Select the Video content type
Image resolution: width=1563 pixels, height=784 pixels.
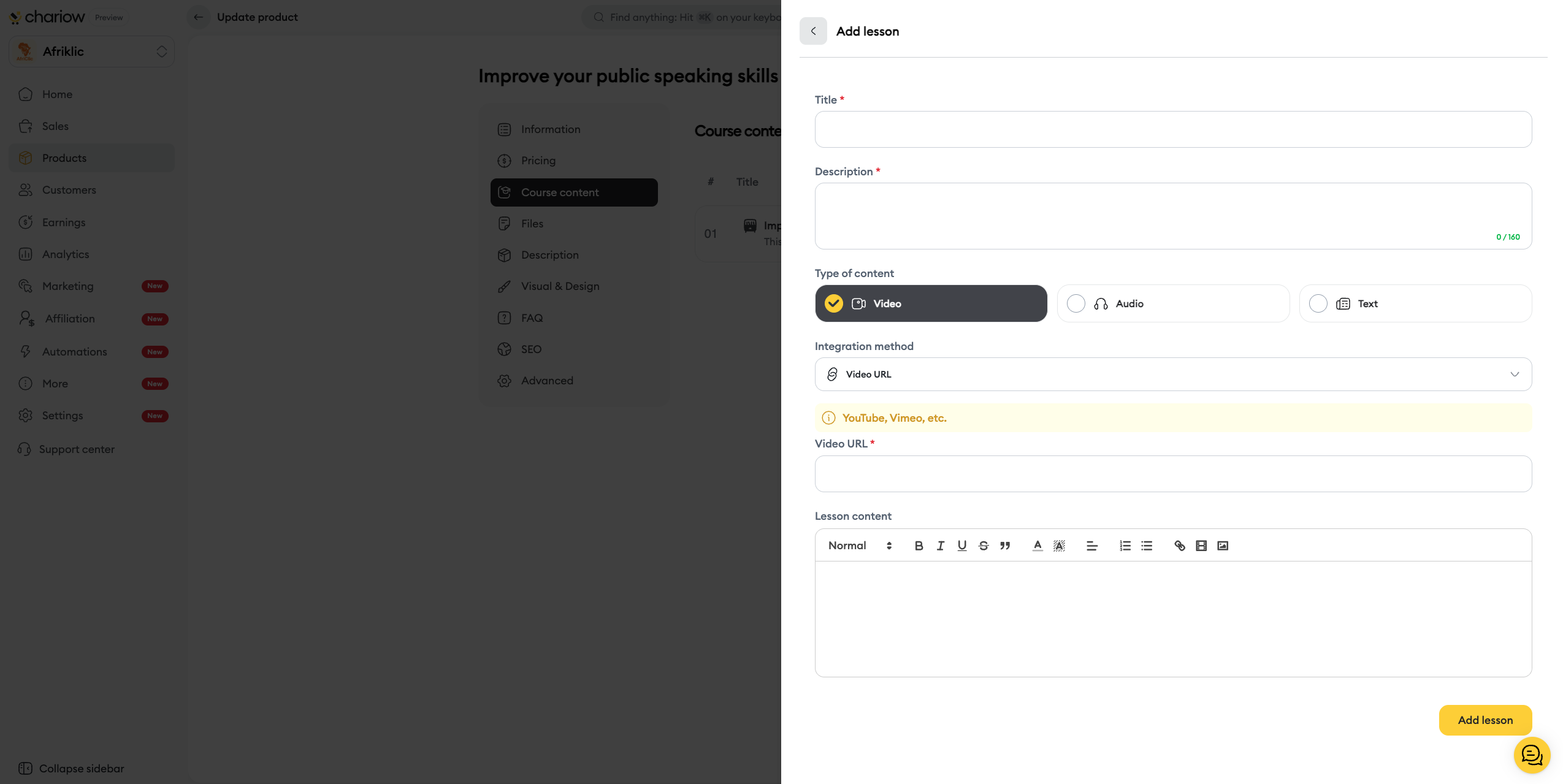point(930,303)
